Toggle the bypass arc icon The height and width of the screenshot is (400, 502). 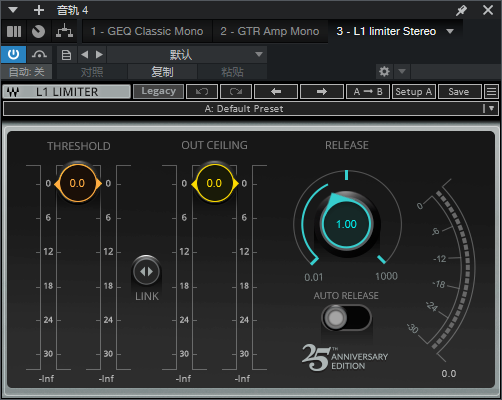point(39,54)
